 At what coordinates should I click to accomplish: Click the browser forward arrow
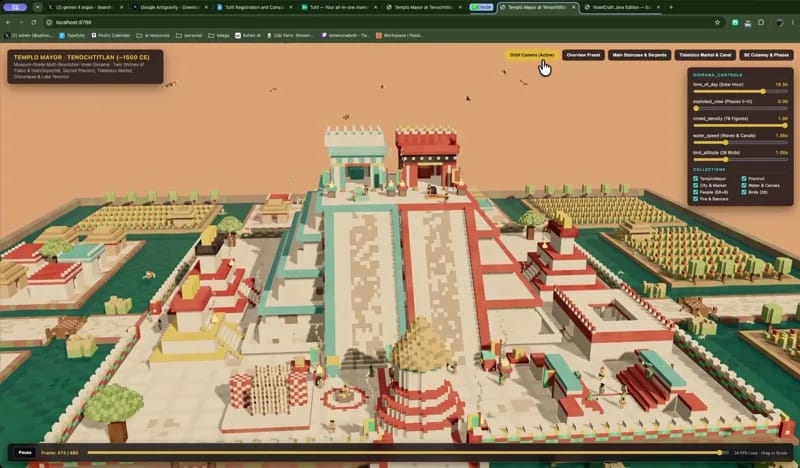point(21,22)
